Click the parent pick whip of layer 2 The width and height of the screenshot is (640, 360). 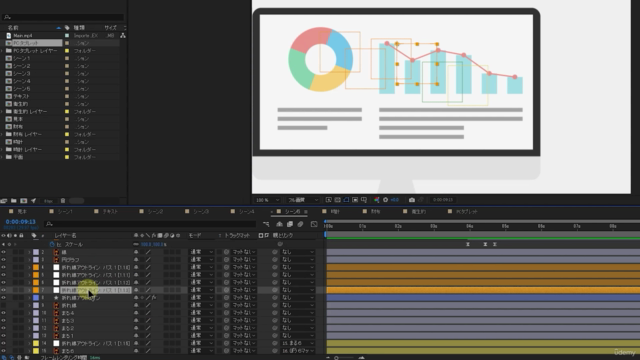[275, 252]
